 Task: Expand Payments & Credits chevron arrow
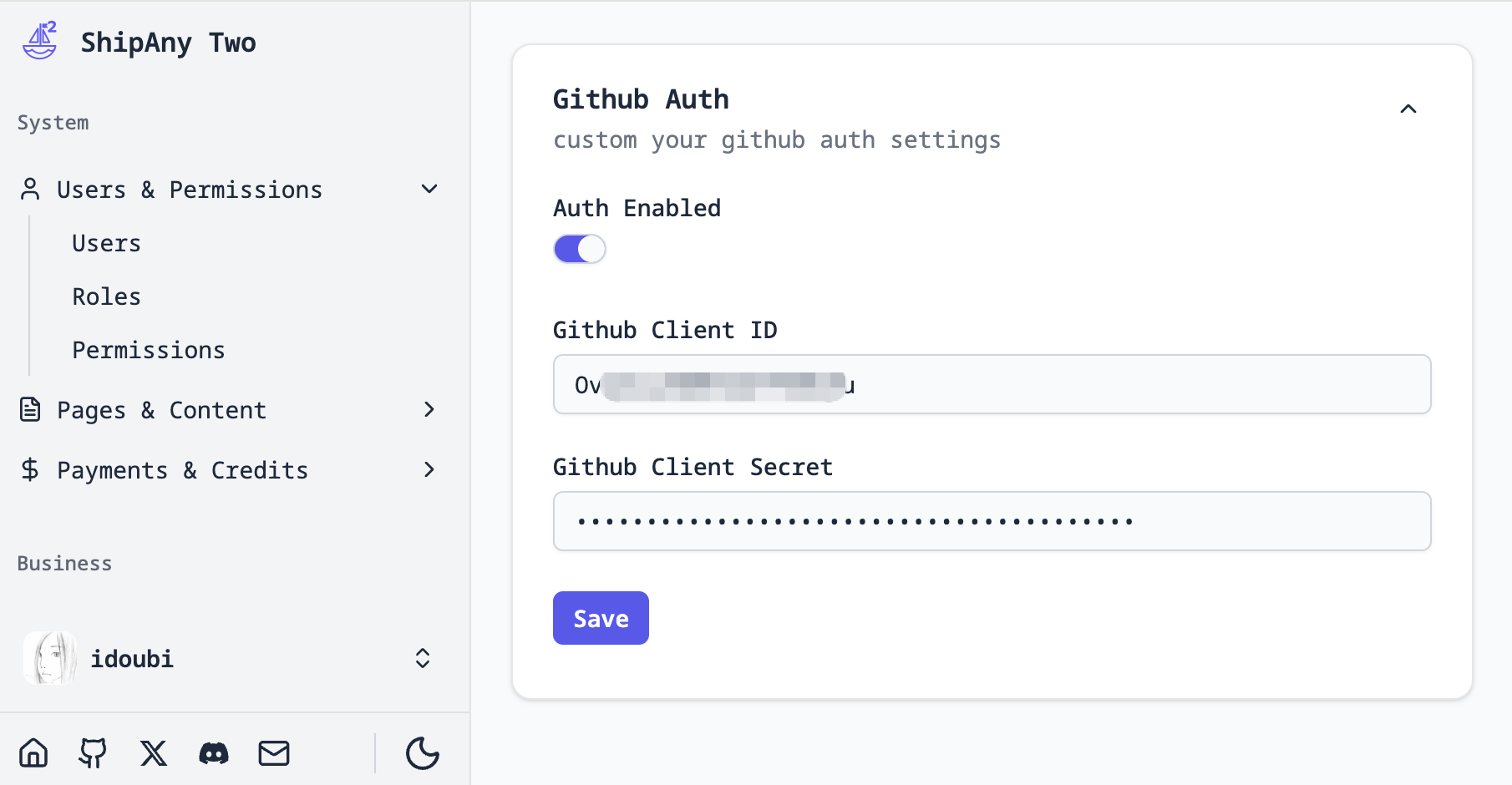(x=429, y=470)
